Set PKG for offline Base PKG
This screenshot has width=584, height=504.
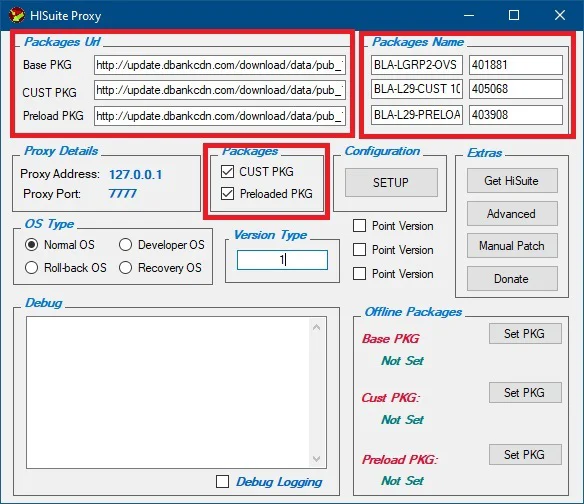525,333
